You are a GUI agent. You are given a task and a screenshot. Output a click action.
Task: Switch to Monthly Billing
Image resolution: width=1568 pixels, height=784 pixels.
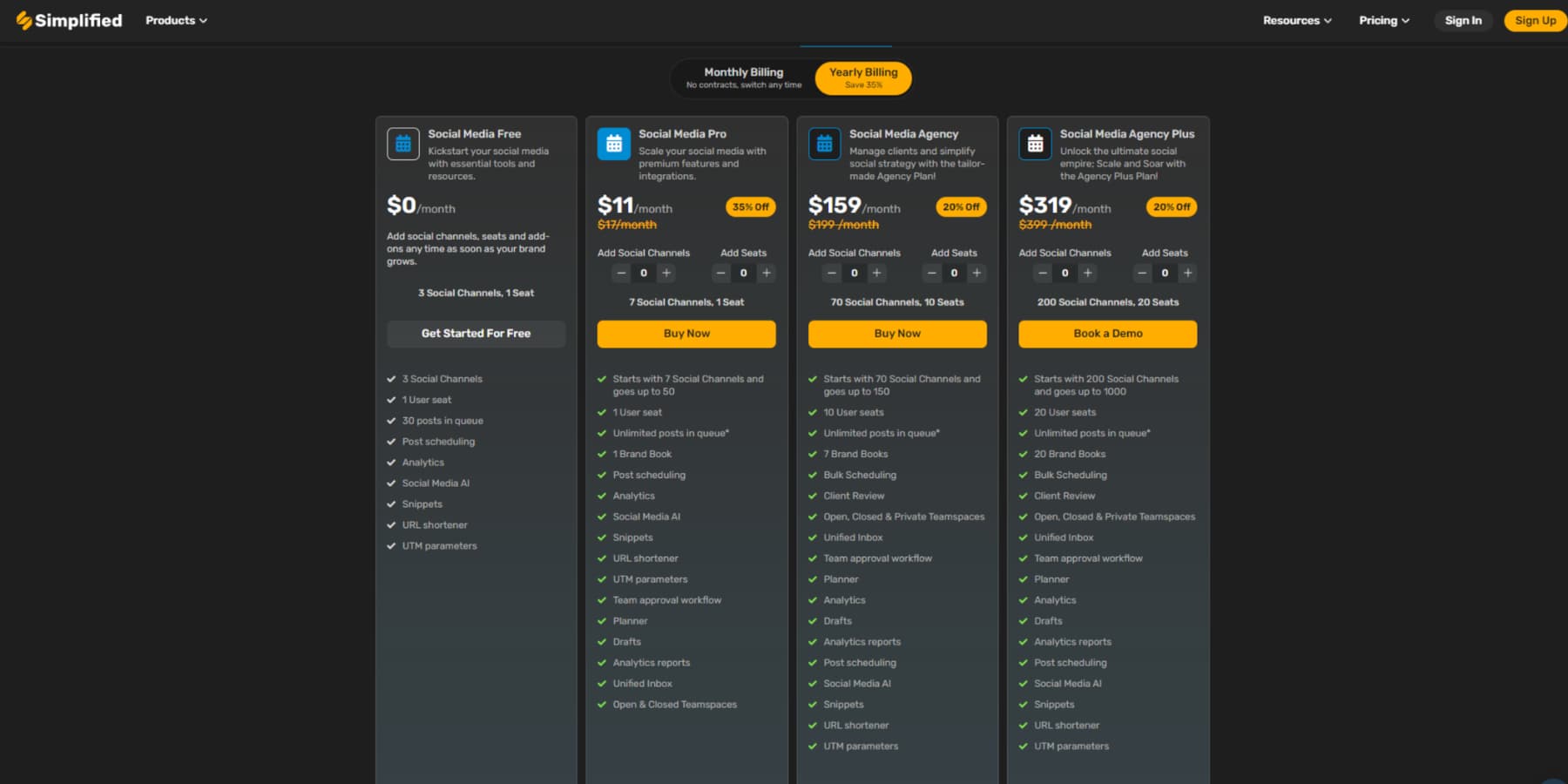[x=744, y=78]
